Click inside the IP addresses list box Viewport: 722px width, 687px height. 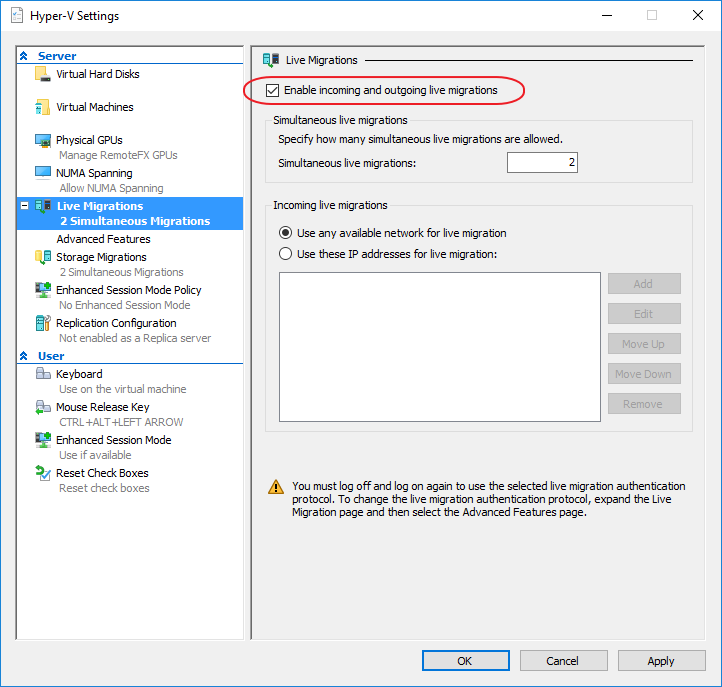[x=440, y=347]
